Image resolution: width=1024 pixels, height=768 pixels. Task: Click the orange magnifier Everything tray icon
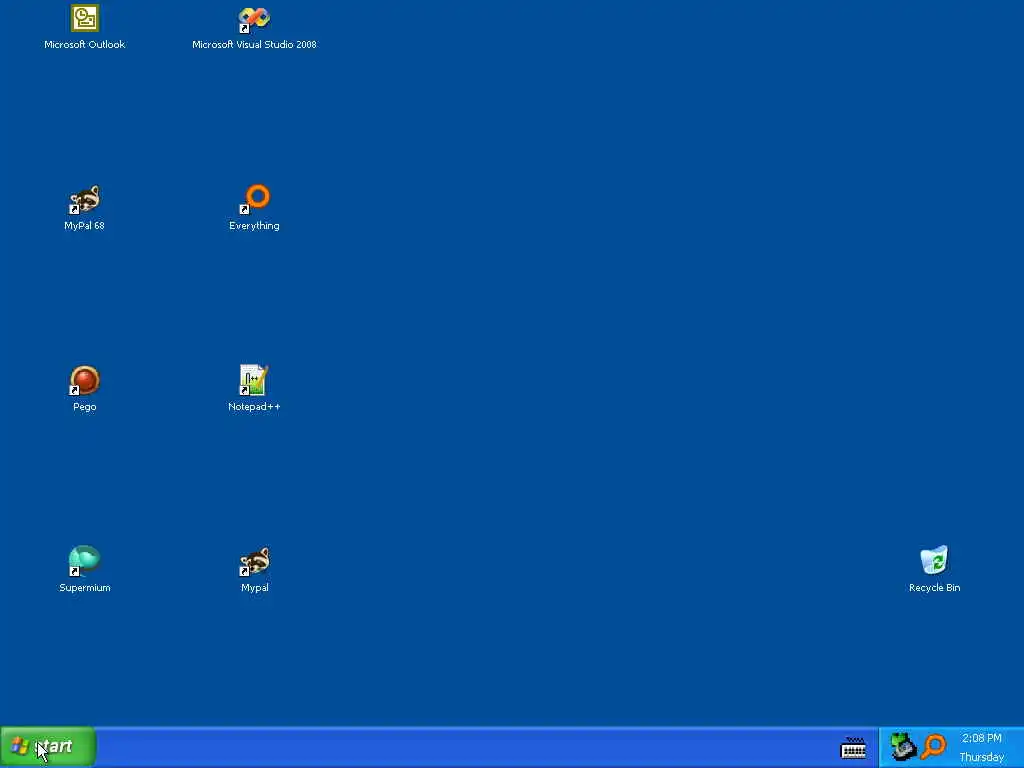[934, 746]
